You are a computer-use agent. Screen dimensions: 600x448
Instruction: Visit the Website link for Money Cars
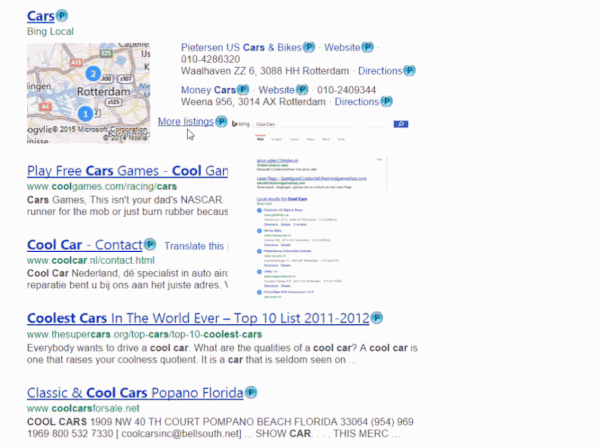pyautogui.click(x=276, y=90)
